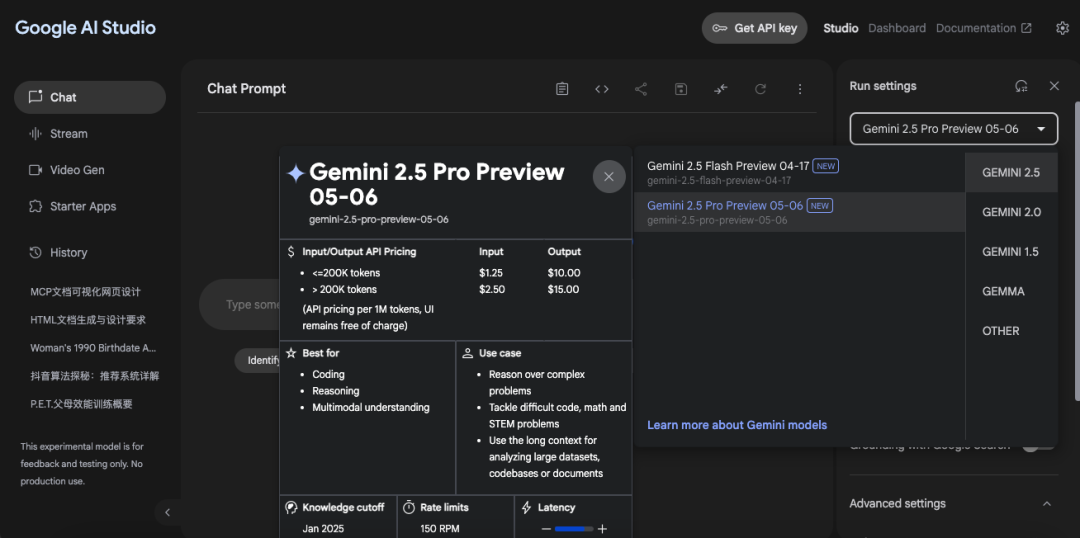Screen dimensions: 1080x538
Task: Close the Gemini 2.5 Pro model info card
Action: pos(609,176)
